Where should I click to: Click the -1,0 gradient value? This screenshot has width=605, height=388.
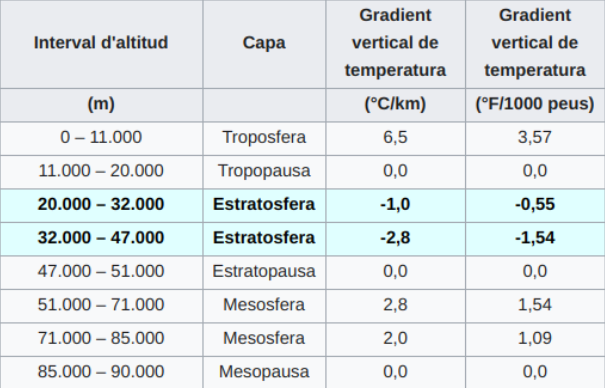click(395, 205)
